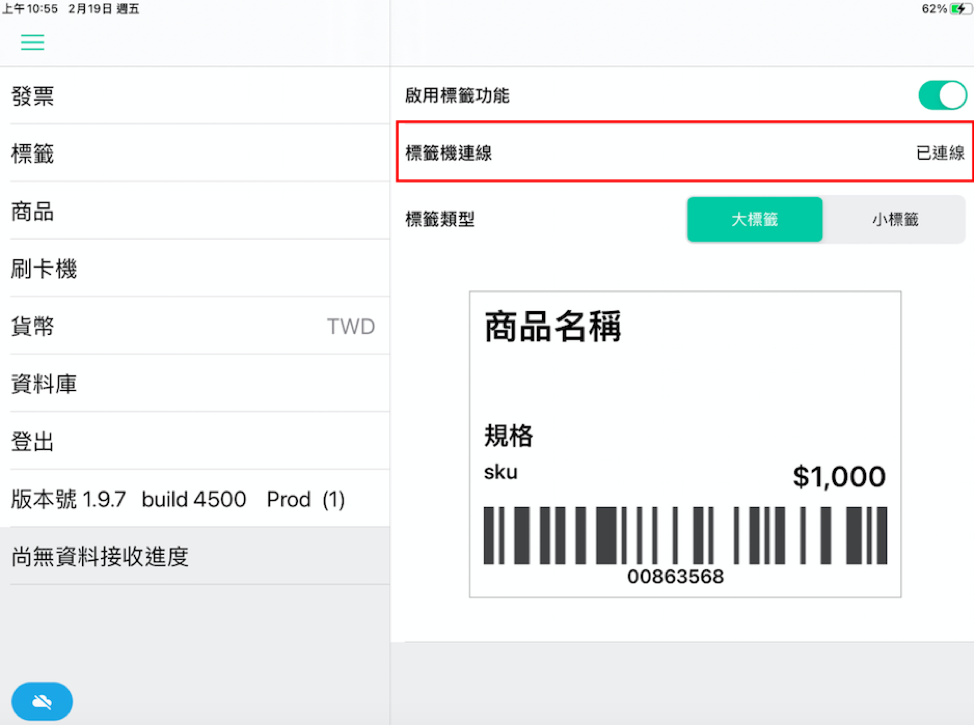This screenshot has width=974, height=725.
Task: Select 大標籤 label type
Action: [755, 219]
